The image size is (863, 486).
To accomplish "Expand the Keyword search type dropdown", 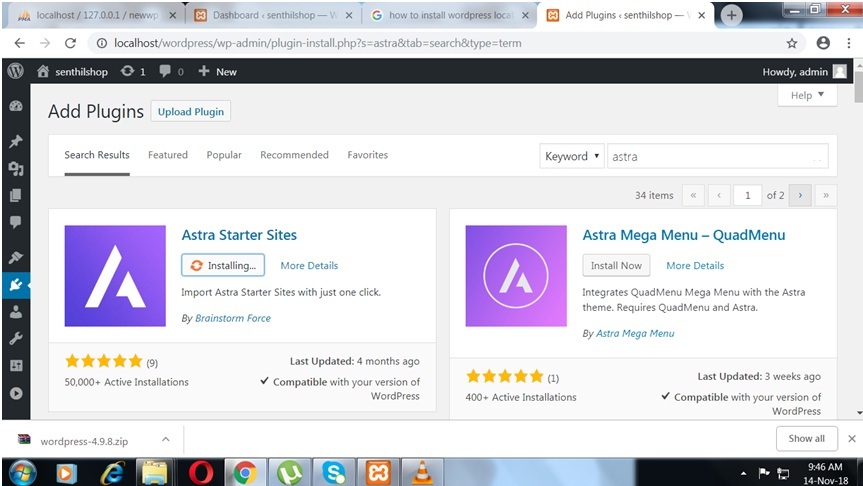I will coord(572,156).
